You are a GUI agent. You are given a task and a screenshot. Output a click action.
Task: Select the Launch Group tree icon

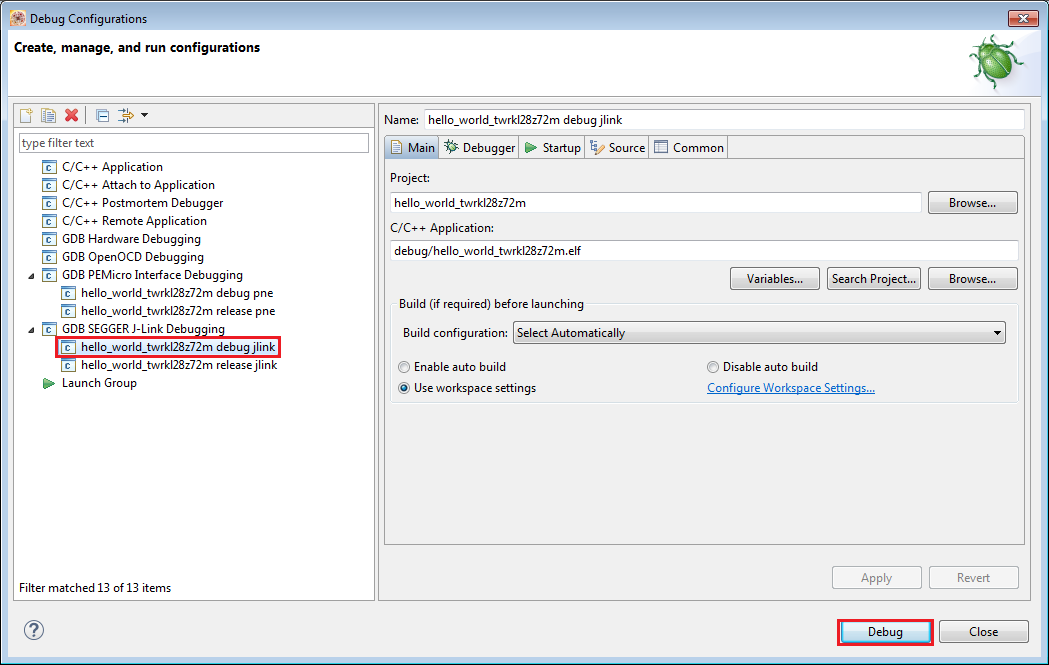pos(49,383)
